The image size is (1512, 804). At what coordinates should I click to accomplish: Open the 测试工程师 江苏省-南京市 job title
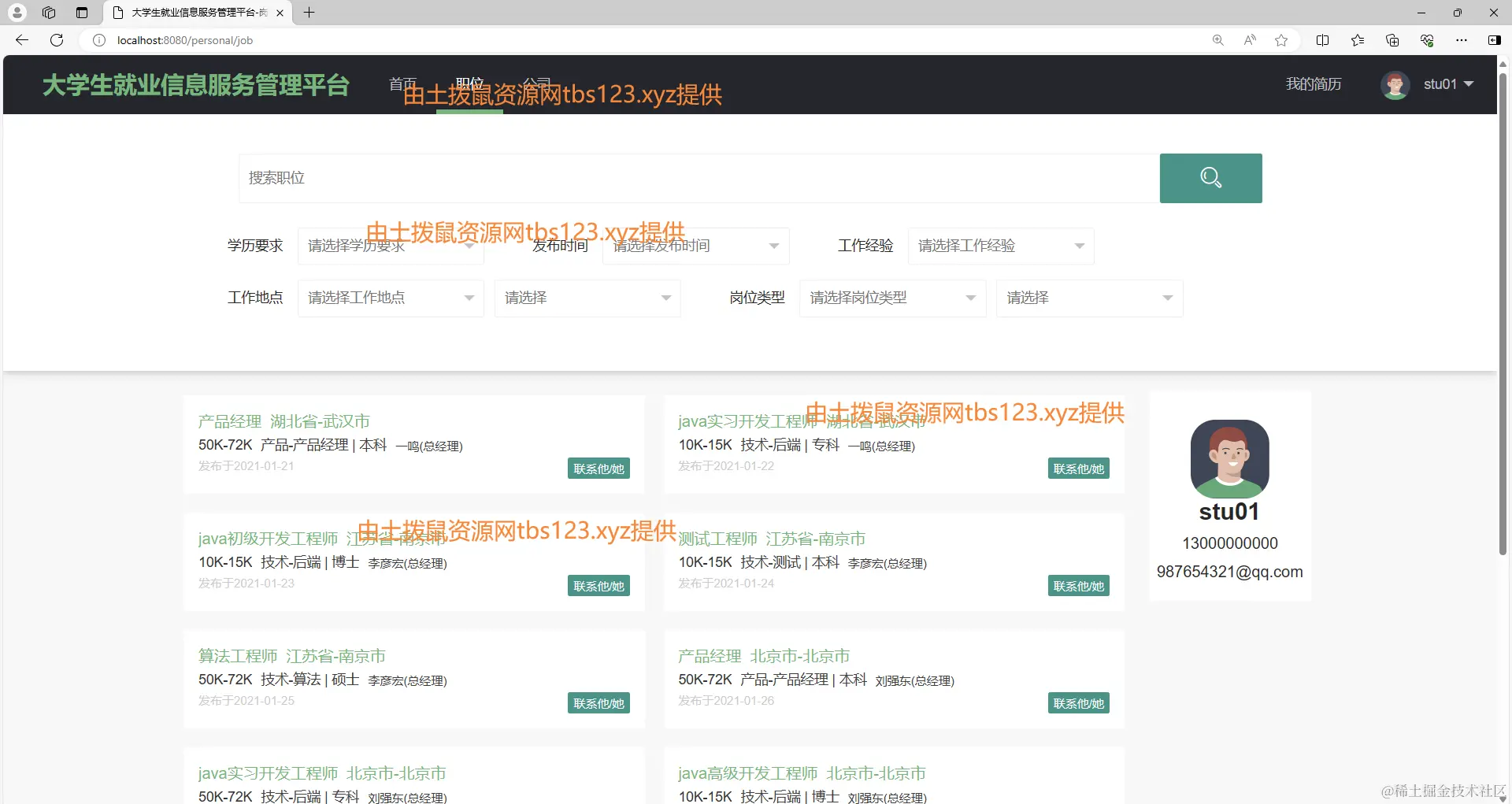(x=772, y=539)
